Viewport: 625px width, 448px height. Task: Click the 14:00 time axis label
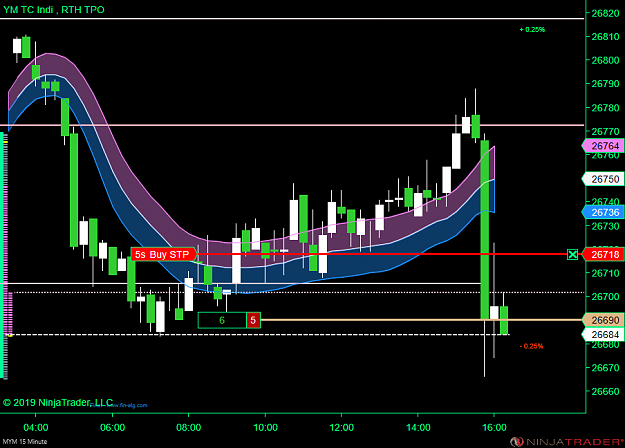point(418,428)
